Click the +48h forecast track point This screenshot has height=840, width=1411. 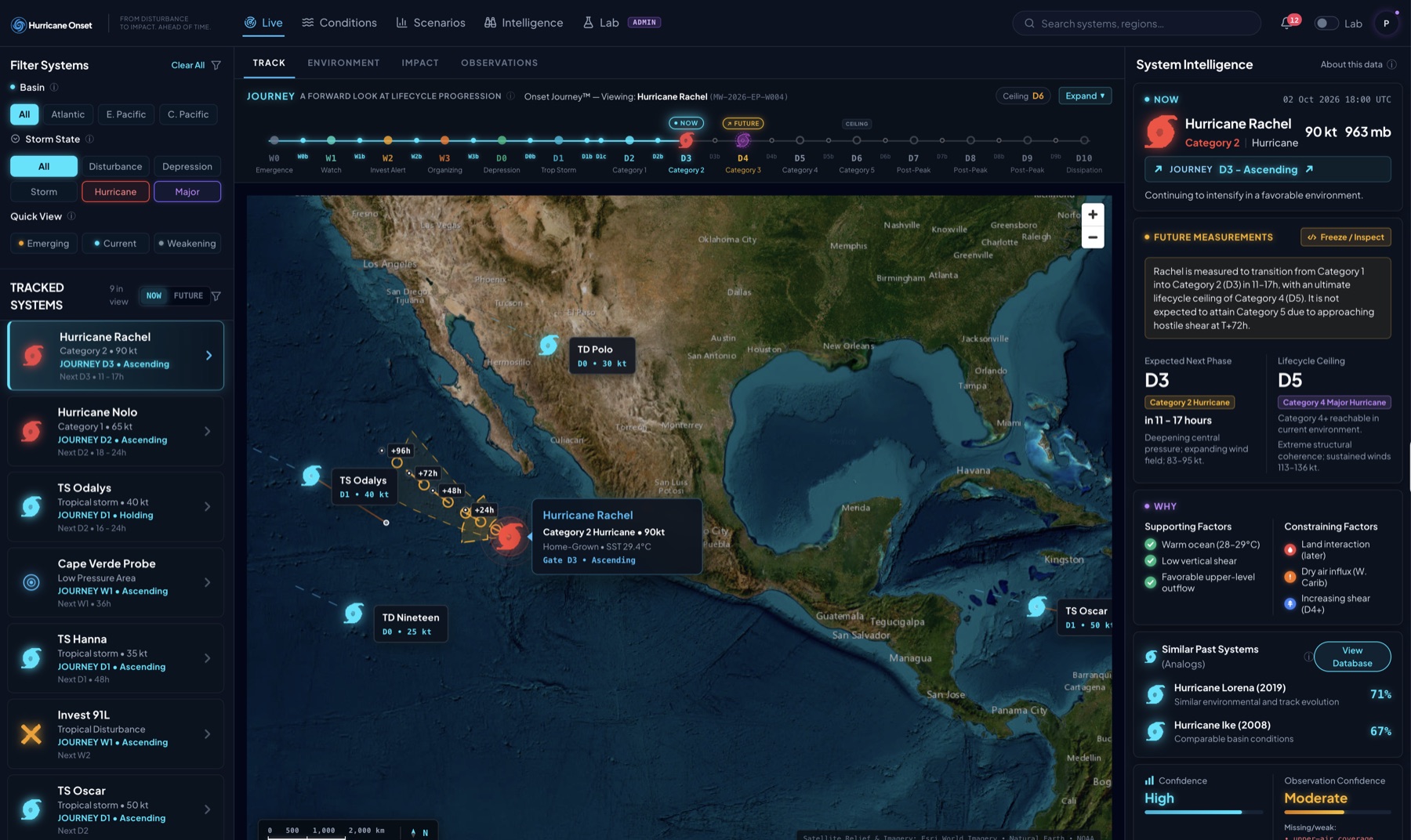[x=448, y=502]
